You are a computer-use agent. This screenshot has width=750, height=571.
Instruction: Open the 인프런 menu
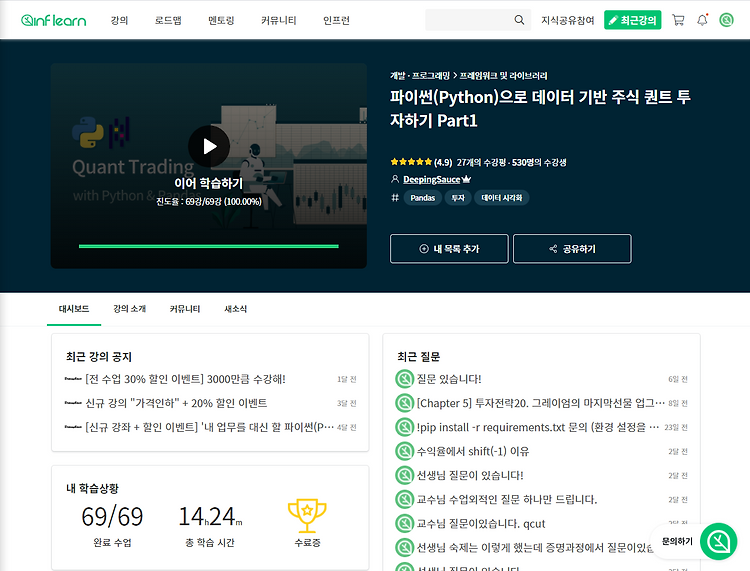click(336, 20)
